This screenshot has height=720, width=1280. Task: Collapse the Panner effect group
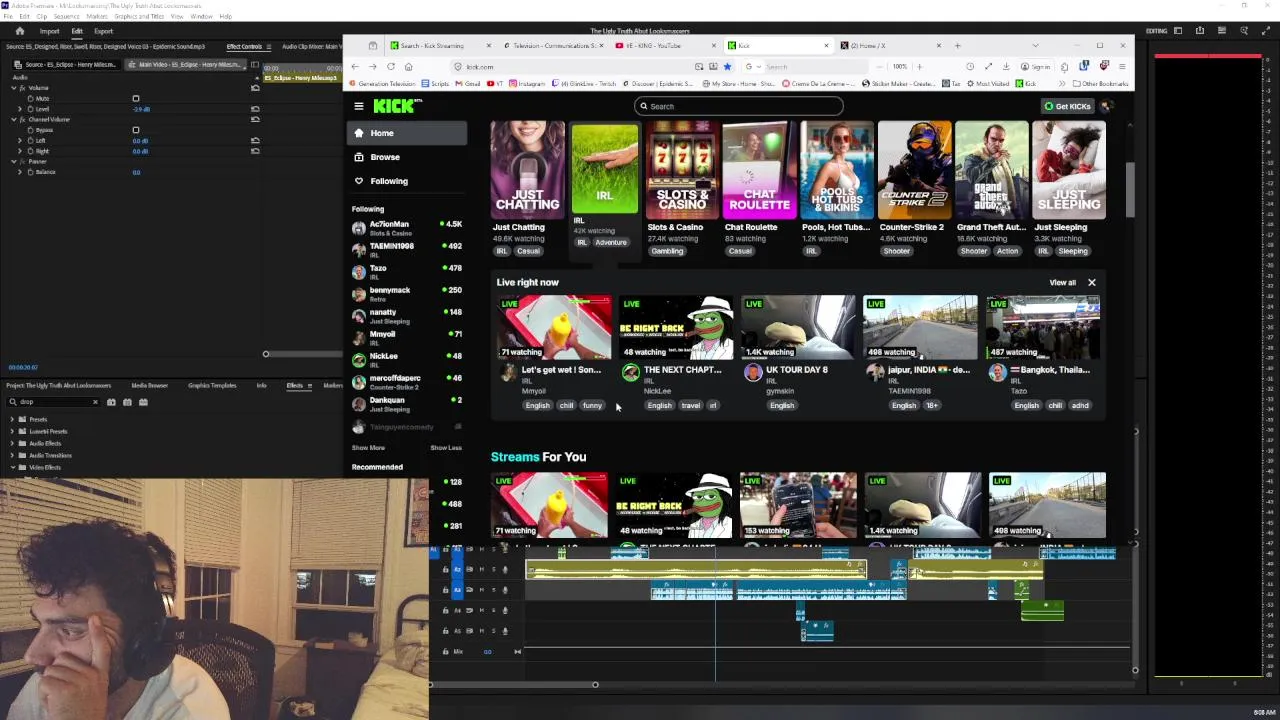pos(14,161)
